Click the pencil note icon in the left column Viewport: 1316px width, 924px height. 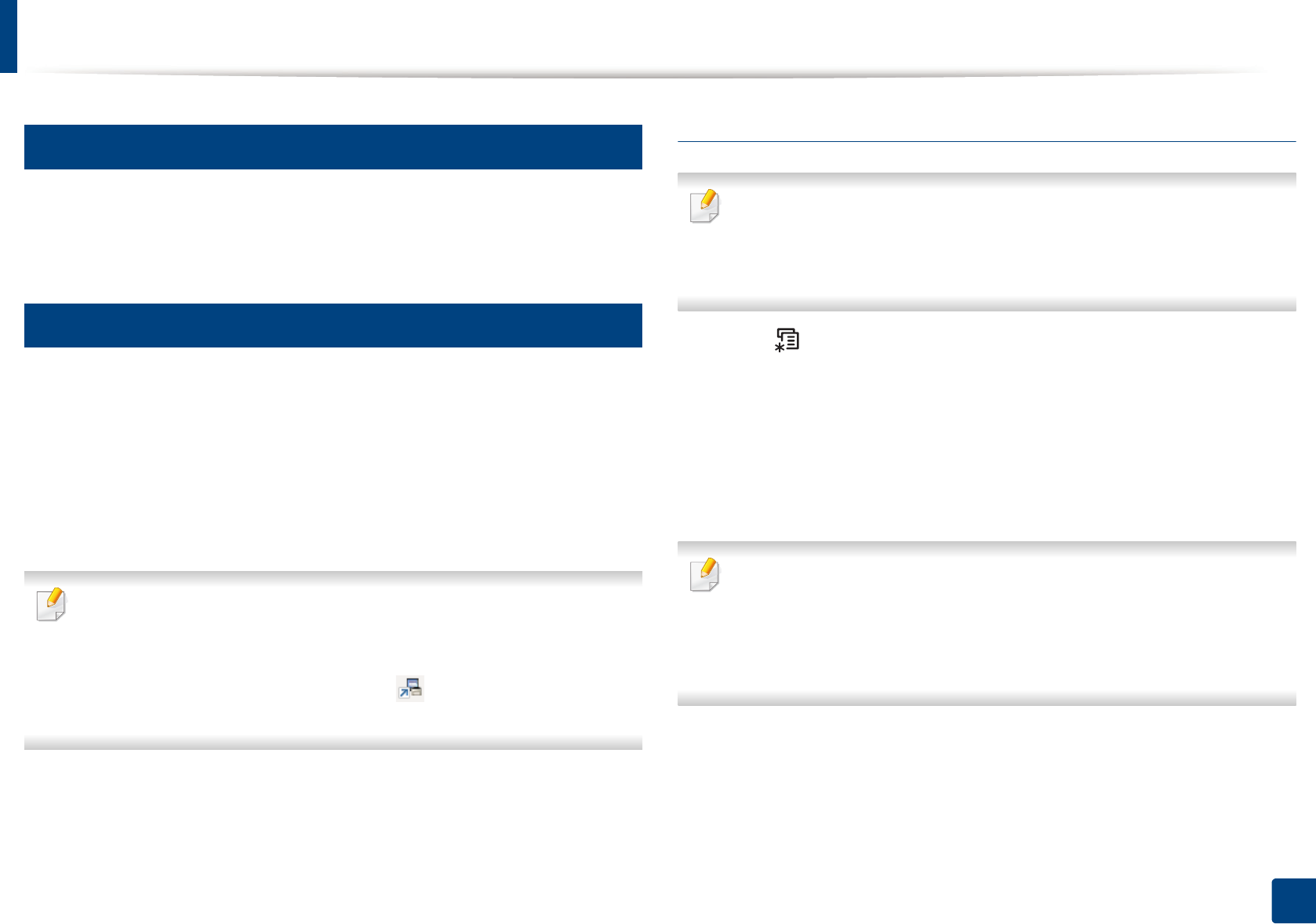coord(51,605)
